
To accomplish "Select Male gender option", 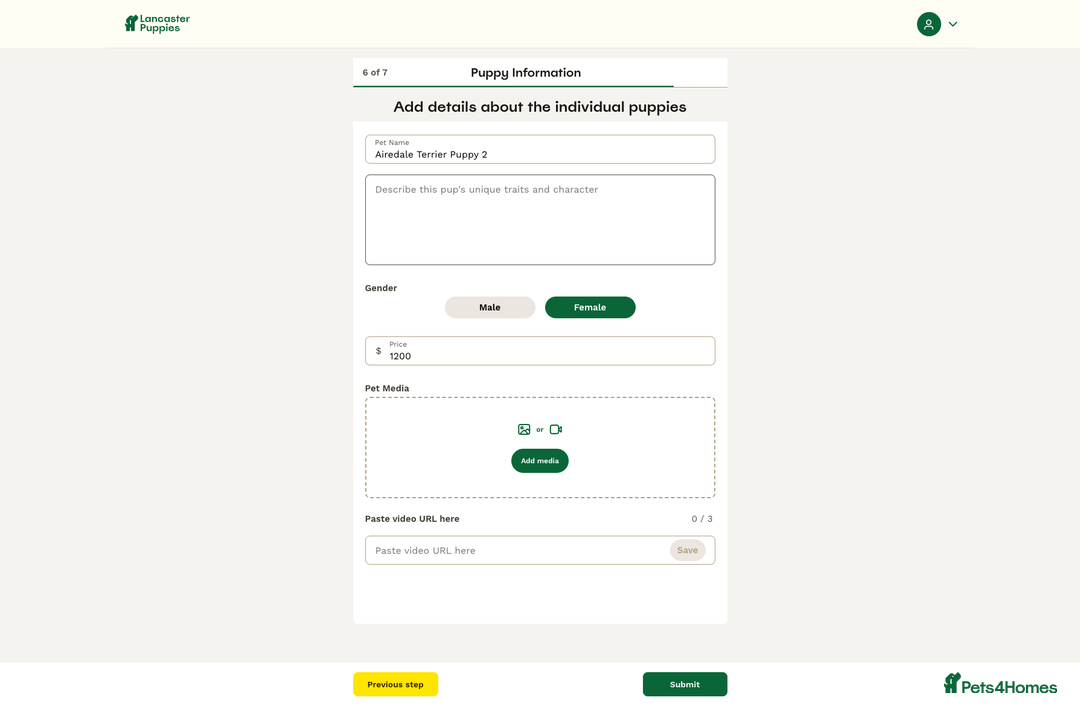I will [490, 308].
